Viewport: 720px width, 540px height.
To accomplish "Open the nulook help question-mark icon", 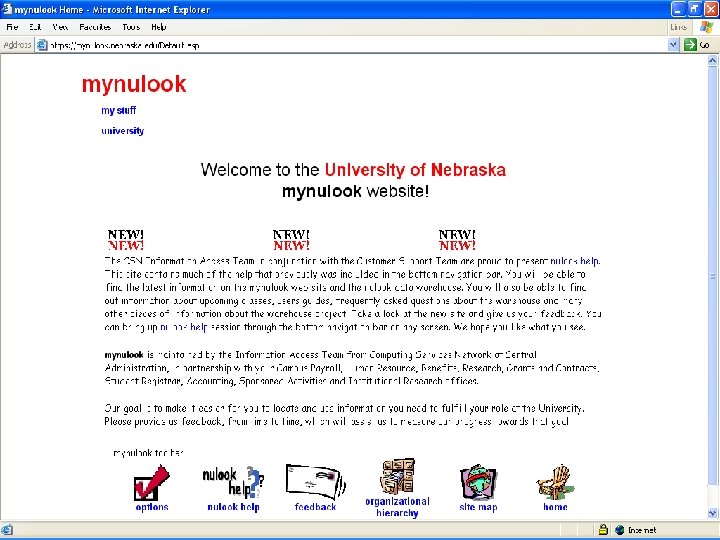I will pos(233,482).
